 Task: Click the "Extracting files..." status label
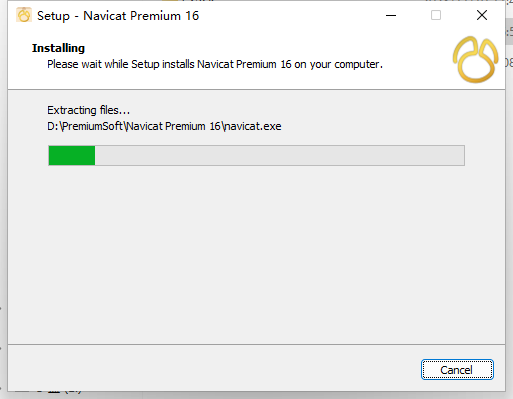click(88, 110)
